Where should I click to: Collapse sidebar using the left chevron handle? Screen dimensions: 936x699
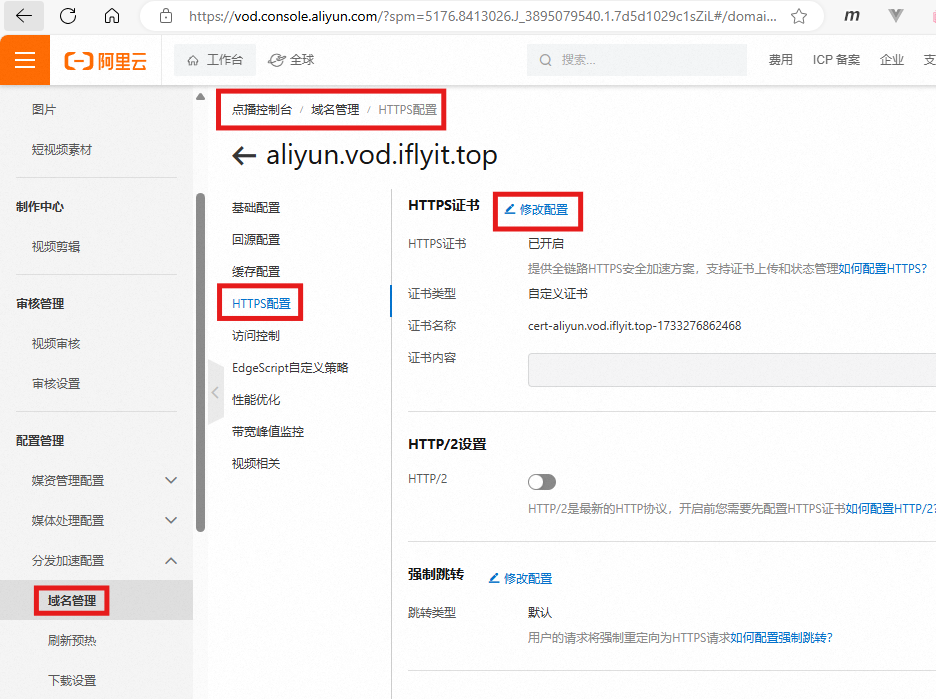click(214, 392)
